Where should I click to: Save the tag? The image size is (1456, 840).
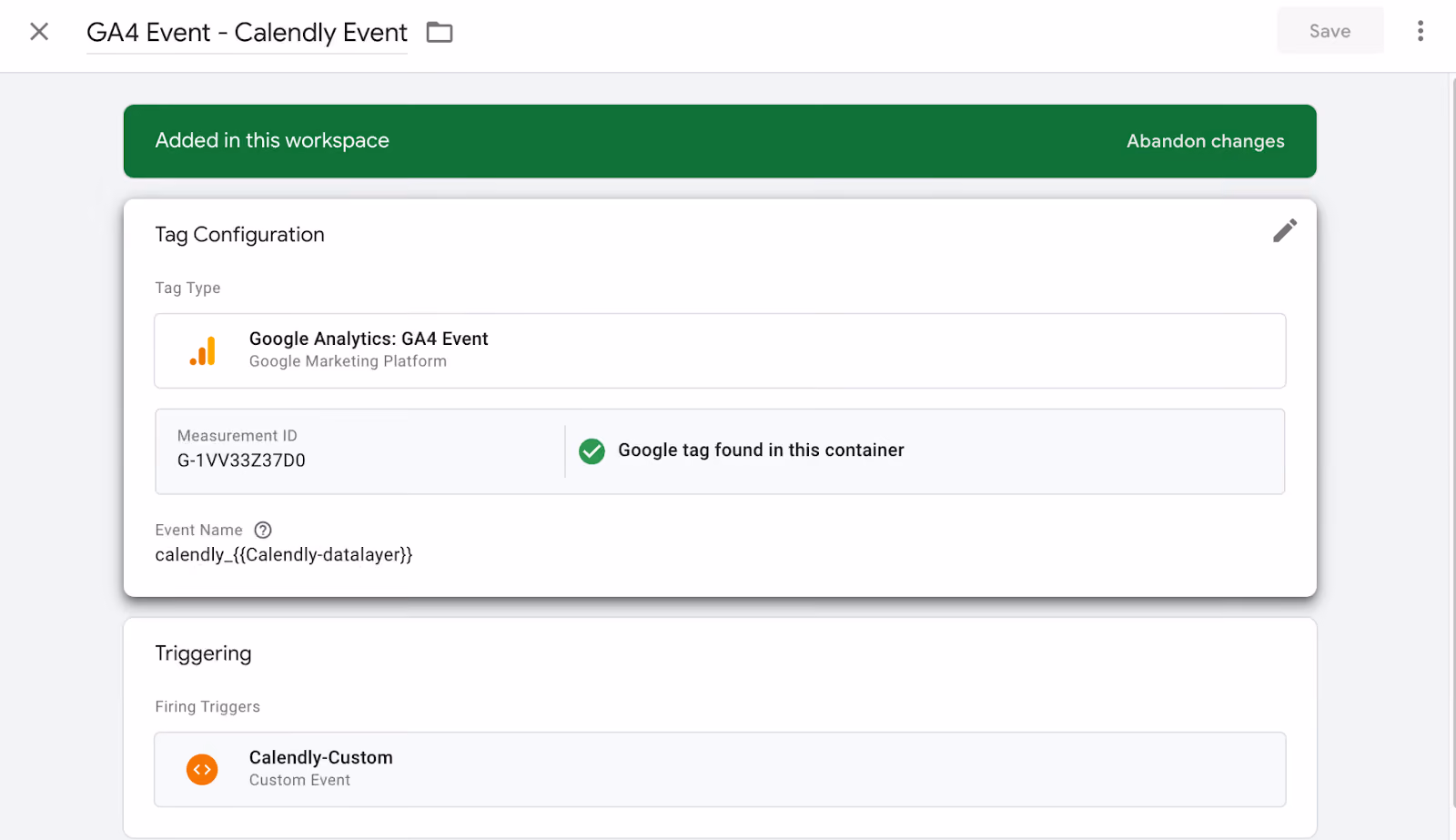[x=1330, y=31]
